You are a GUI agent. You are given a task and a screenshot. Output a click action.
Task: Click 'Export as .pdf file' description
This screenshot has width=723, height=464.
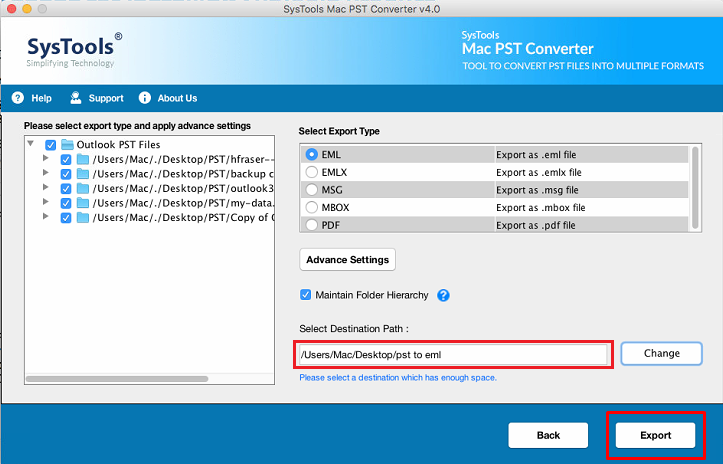click(x=536, y=225)
